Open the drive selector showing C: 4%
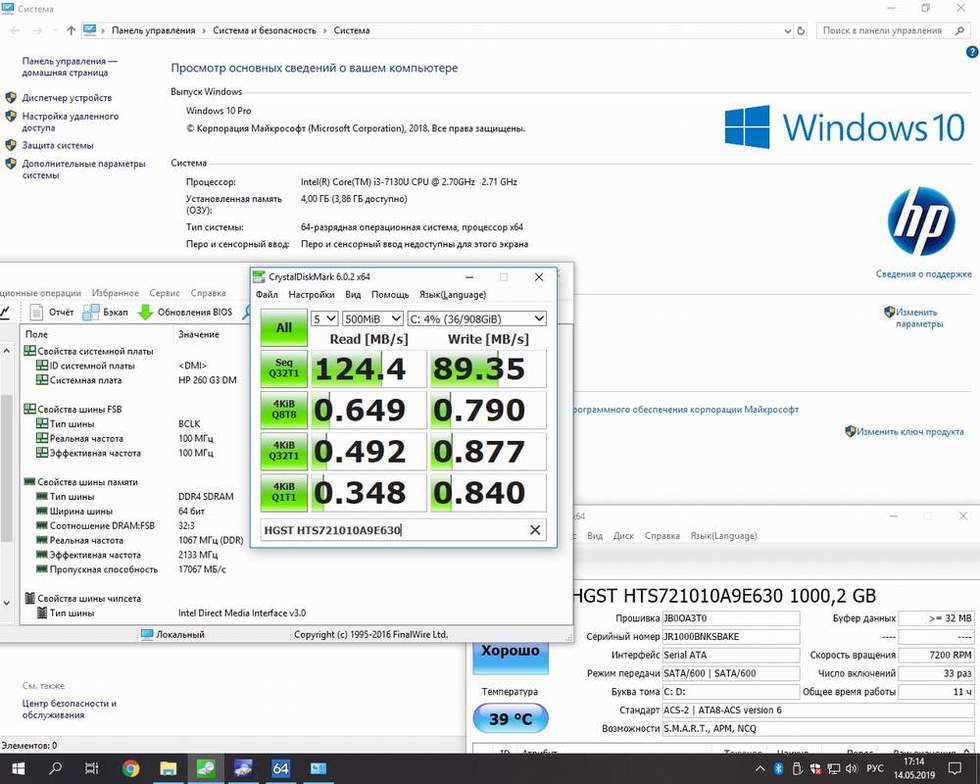980x784 pixels. (x=477, y=319)
